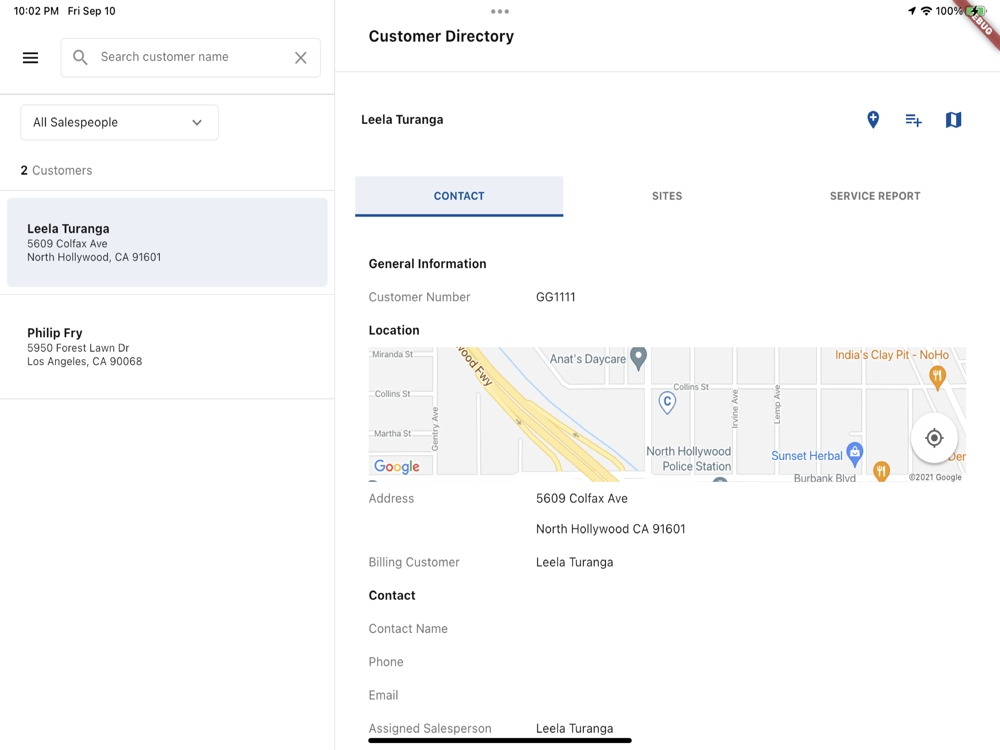Click the search magnifier icon
Viewport: 1000px width, 750px height.
(80, 58)
